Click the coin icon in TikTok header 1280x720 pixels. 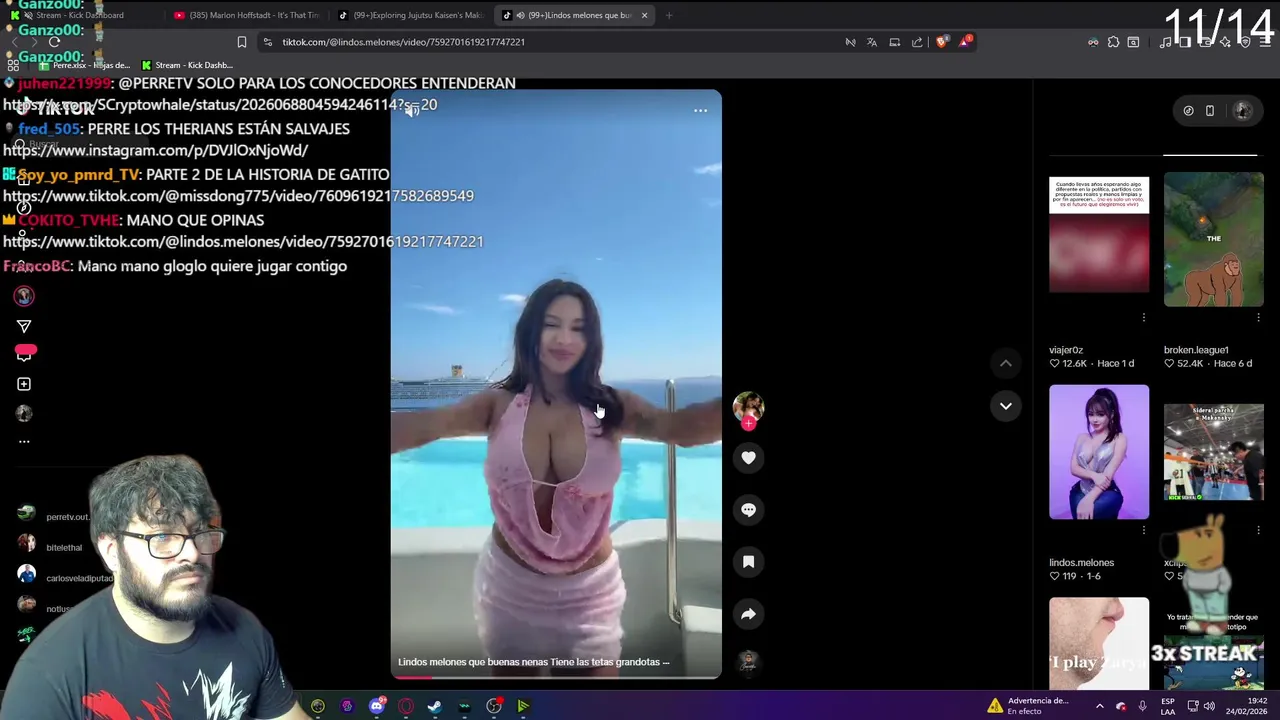pos(1188,111)
